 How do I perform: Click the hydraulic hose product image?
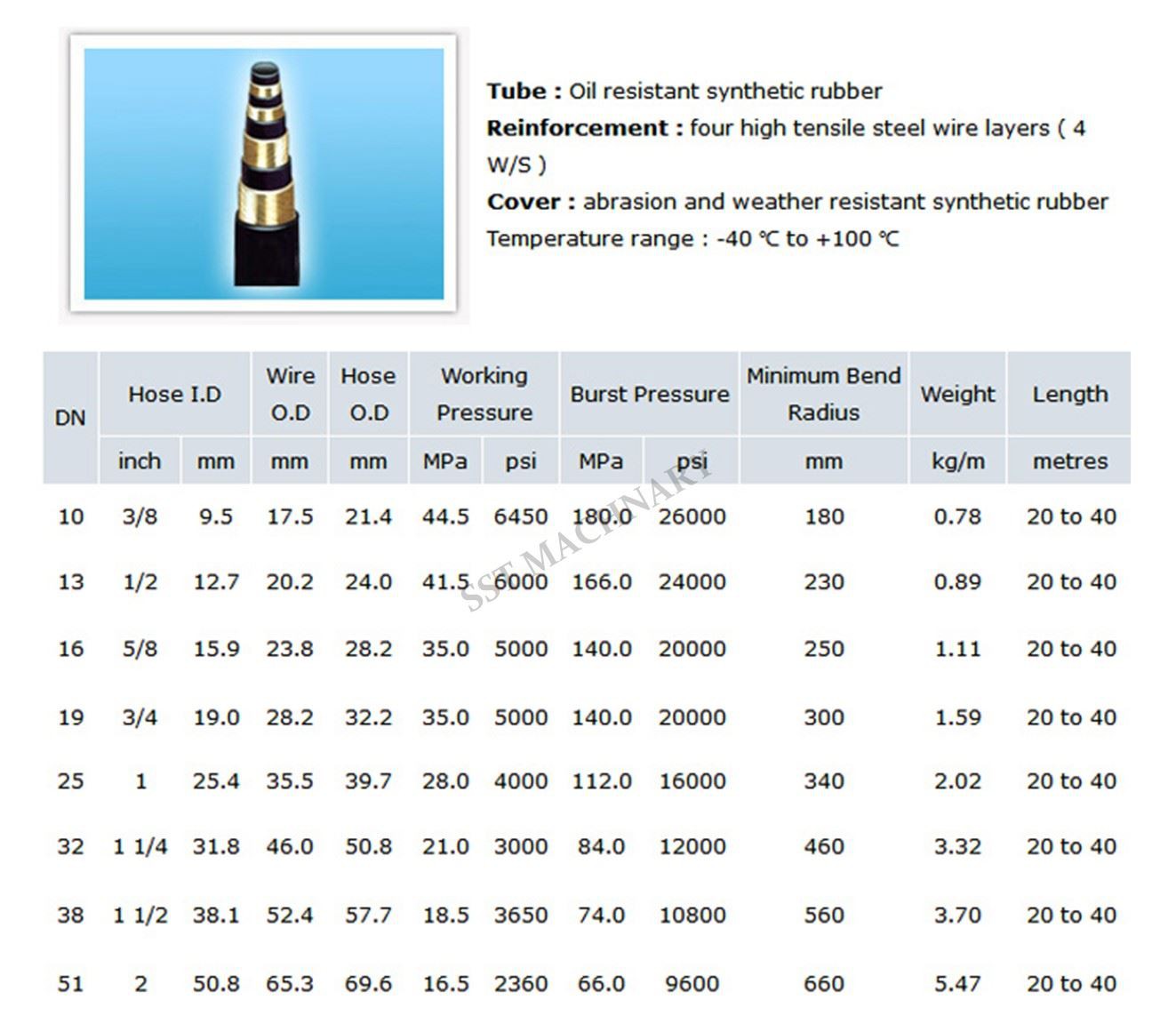click(263, 173)
